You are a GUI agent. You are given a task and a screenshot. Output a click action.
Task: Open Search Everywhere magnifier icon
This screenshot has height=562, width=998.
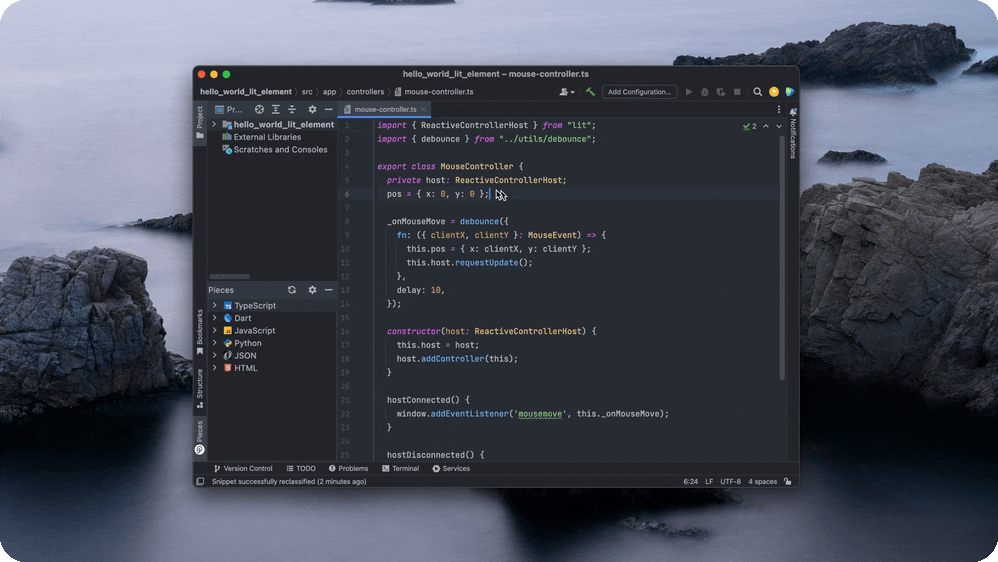(x=758, y=92)
